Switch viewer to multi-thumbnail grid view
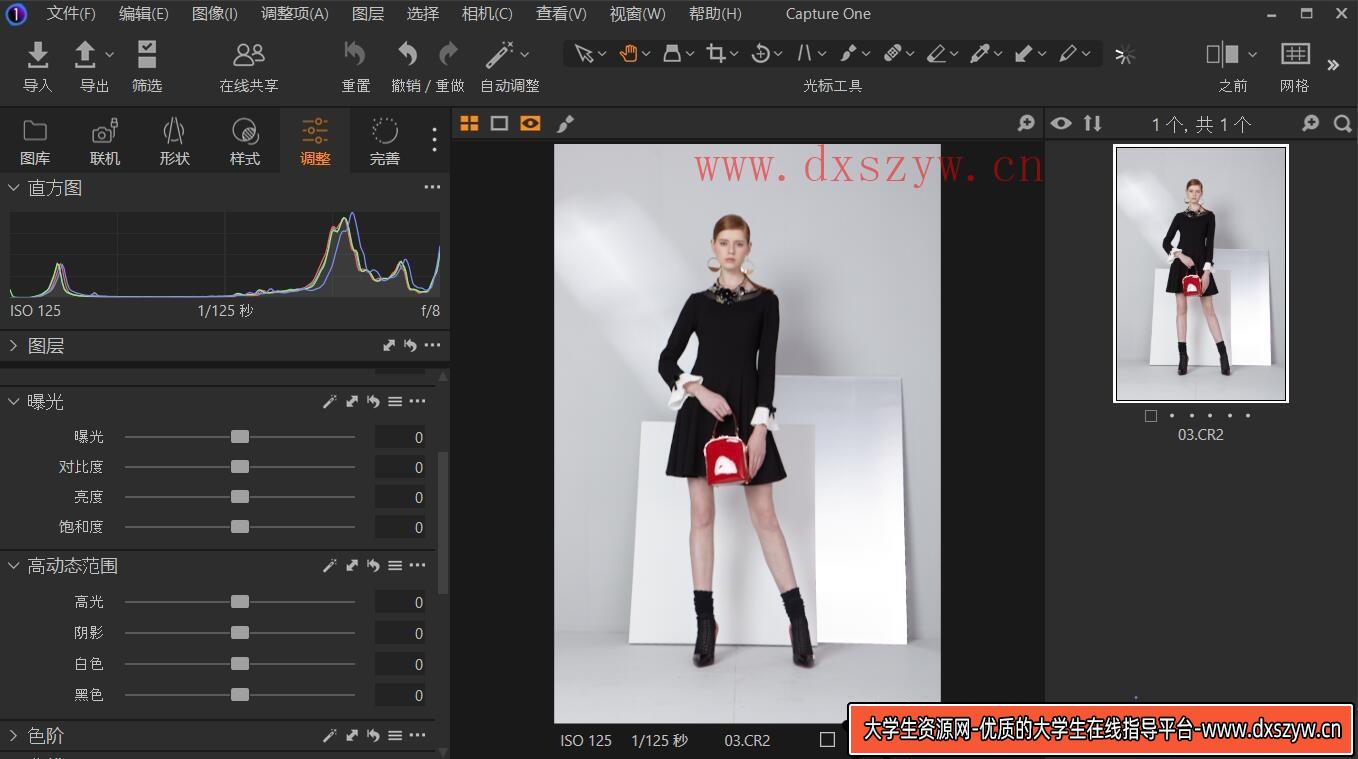The image size is (1358, 759). 469,123
